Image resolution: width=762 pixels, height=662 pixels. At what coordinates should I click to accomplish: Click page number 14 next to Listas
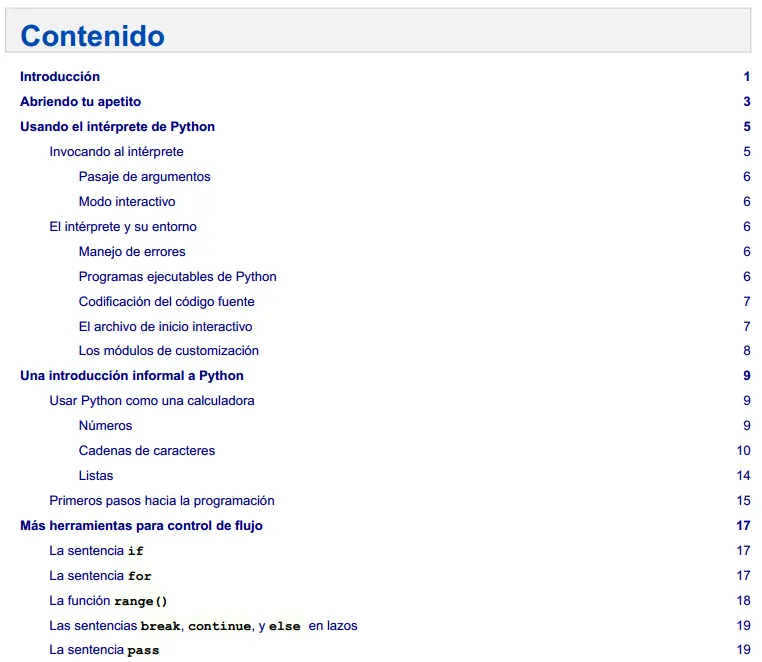(x=744, y=476)
